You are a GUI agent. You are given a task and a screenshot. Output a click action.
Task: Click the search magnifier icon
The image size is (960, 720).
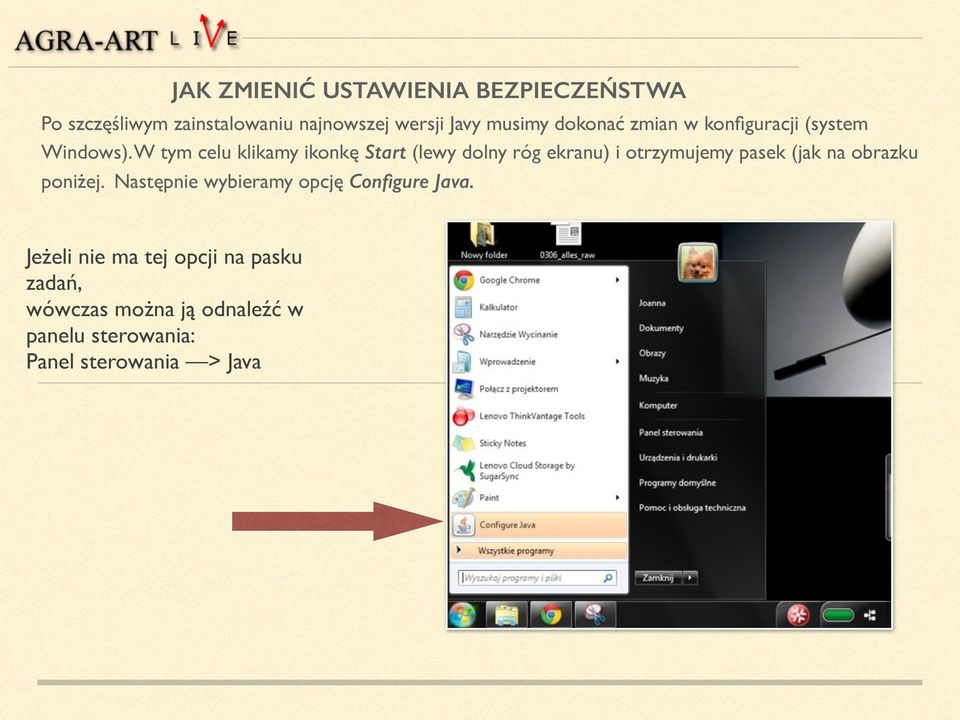point(608,577)
